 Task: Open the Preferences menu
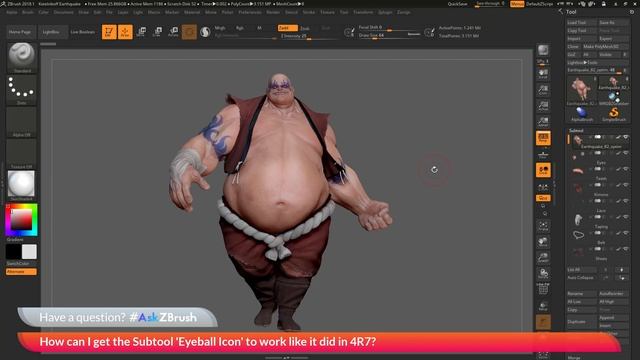pyautogui.click(x=250, y=12)
